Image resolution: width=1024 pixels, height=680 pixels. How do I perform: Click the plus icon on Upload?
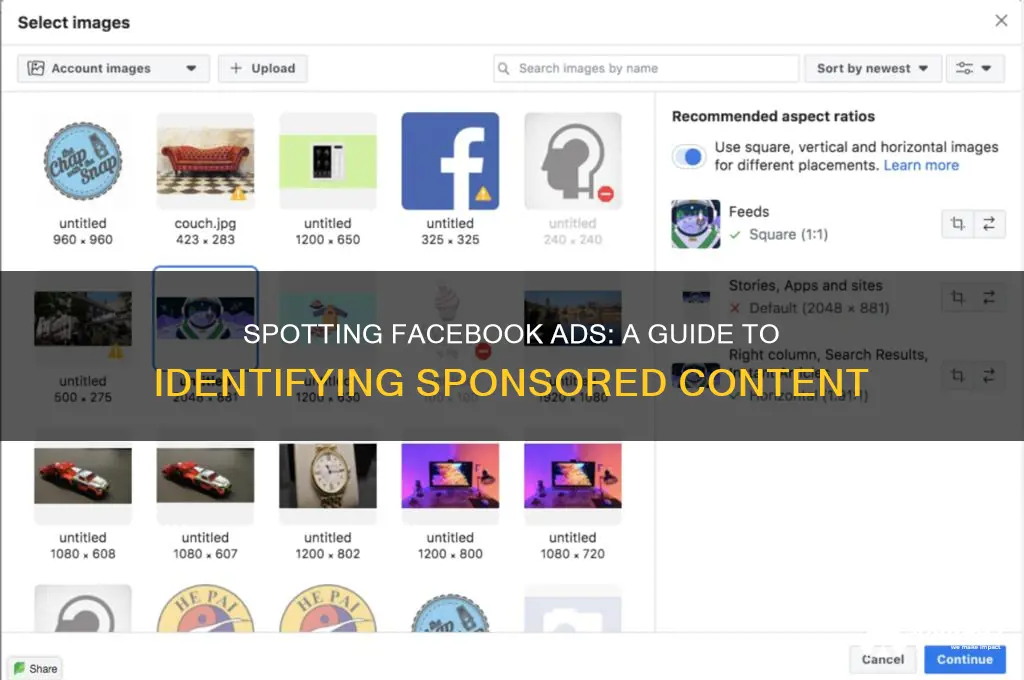click(236, 68)
